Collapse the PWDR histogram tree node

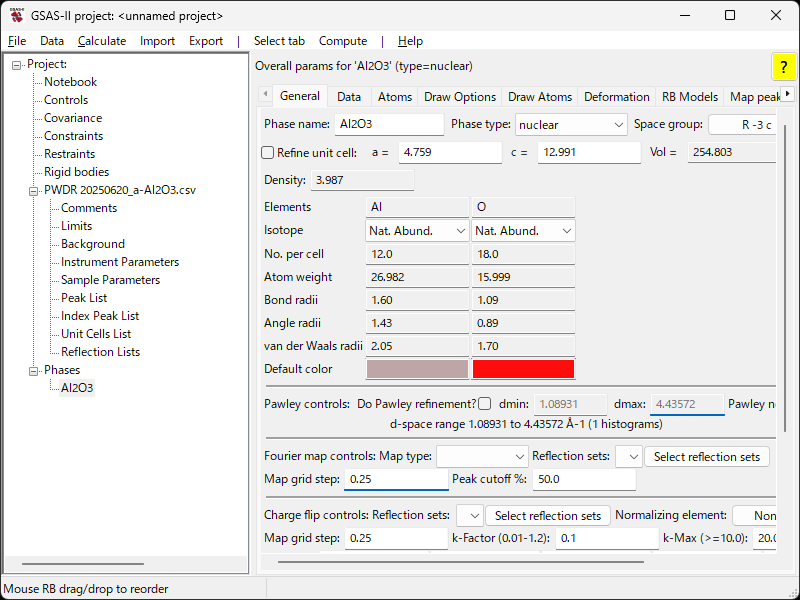34,190
